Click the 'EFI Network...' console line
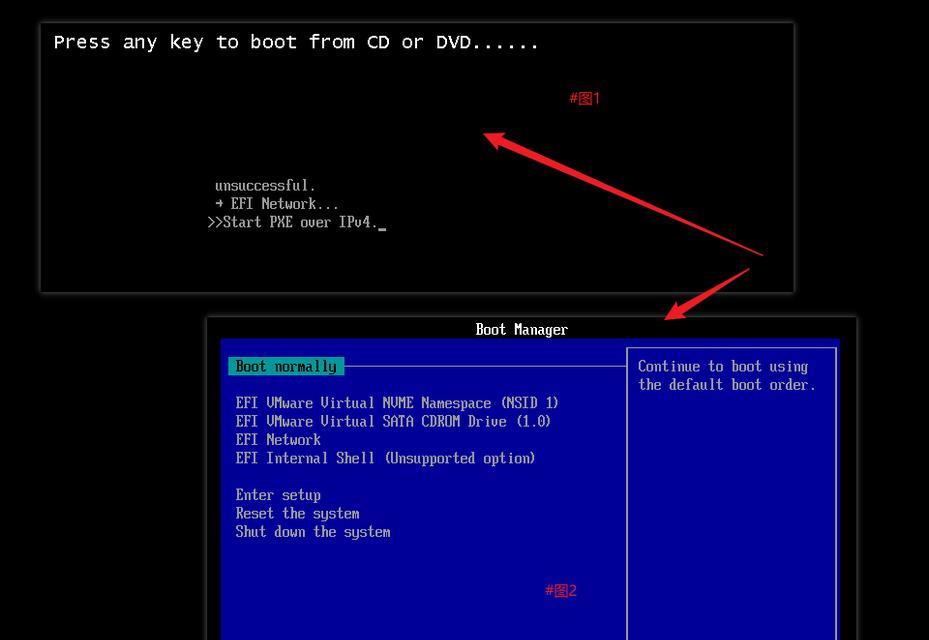929x640 pixels. [x=277, y=204]
